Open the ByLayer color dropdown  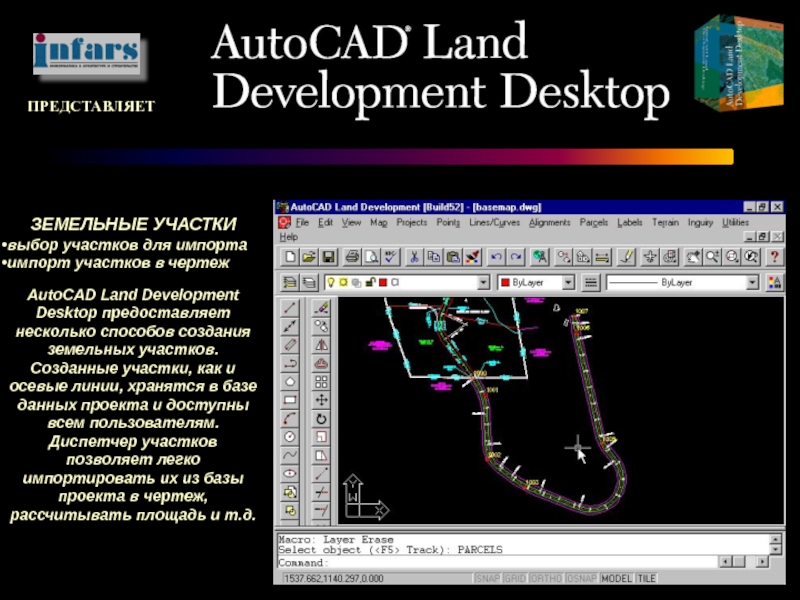point(568,283)
